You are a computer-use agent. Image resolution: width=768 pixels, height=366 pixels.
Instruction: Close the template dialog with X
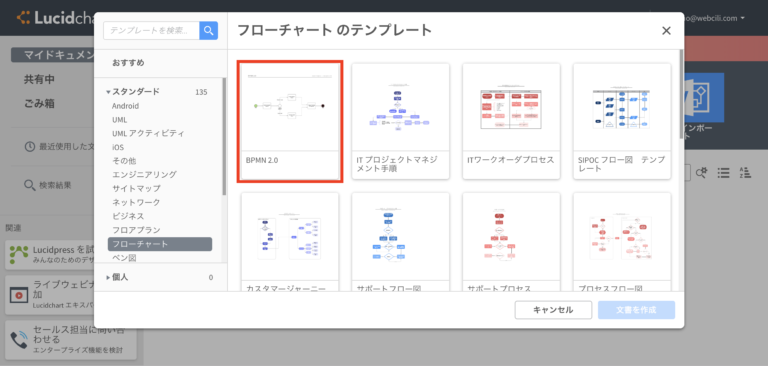(666, 31)
